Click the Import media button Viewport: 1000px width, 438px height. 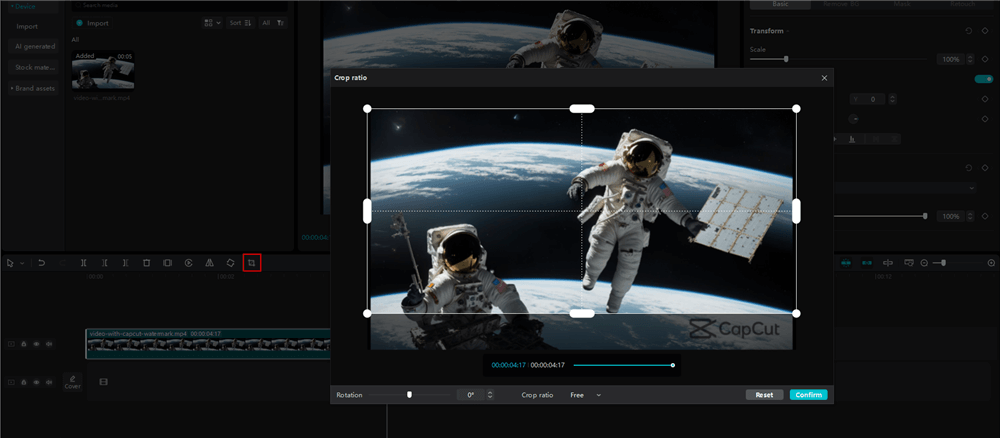(92, 23)
